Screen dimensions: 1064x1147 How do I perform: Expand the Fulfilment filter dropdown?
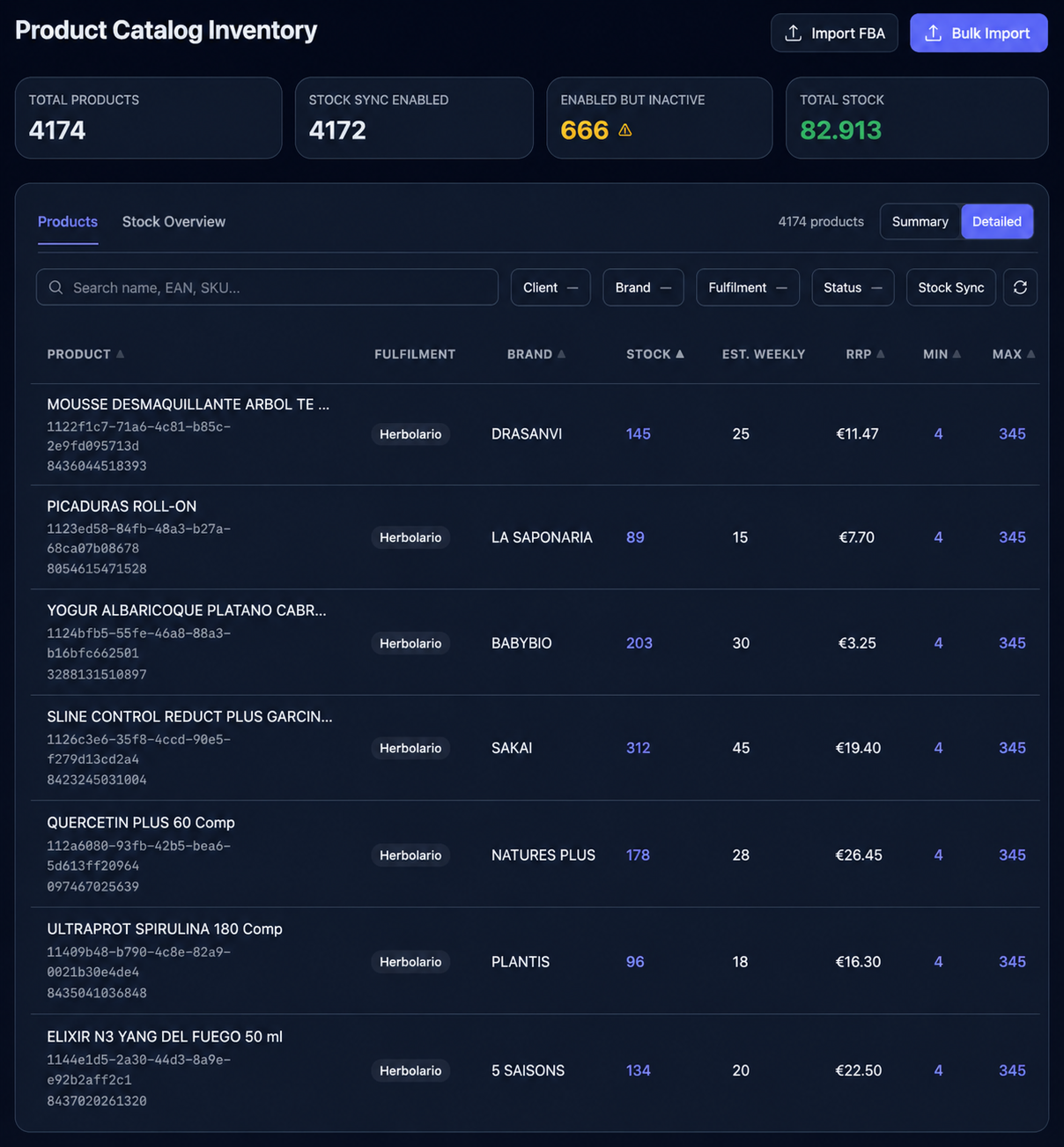coord(747,287)
